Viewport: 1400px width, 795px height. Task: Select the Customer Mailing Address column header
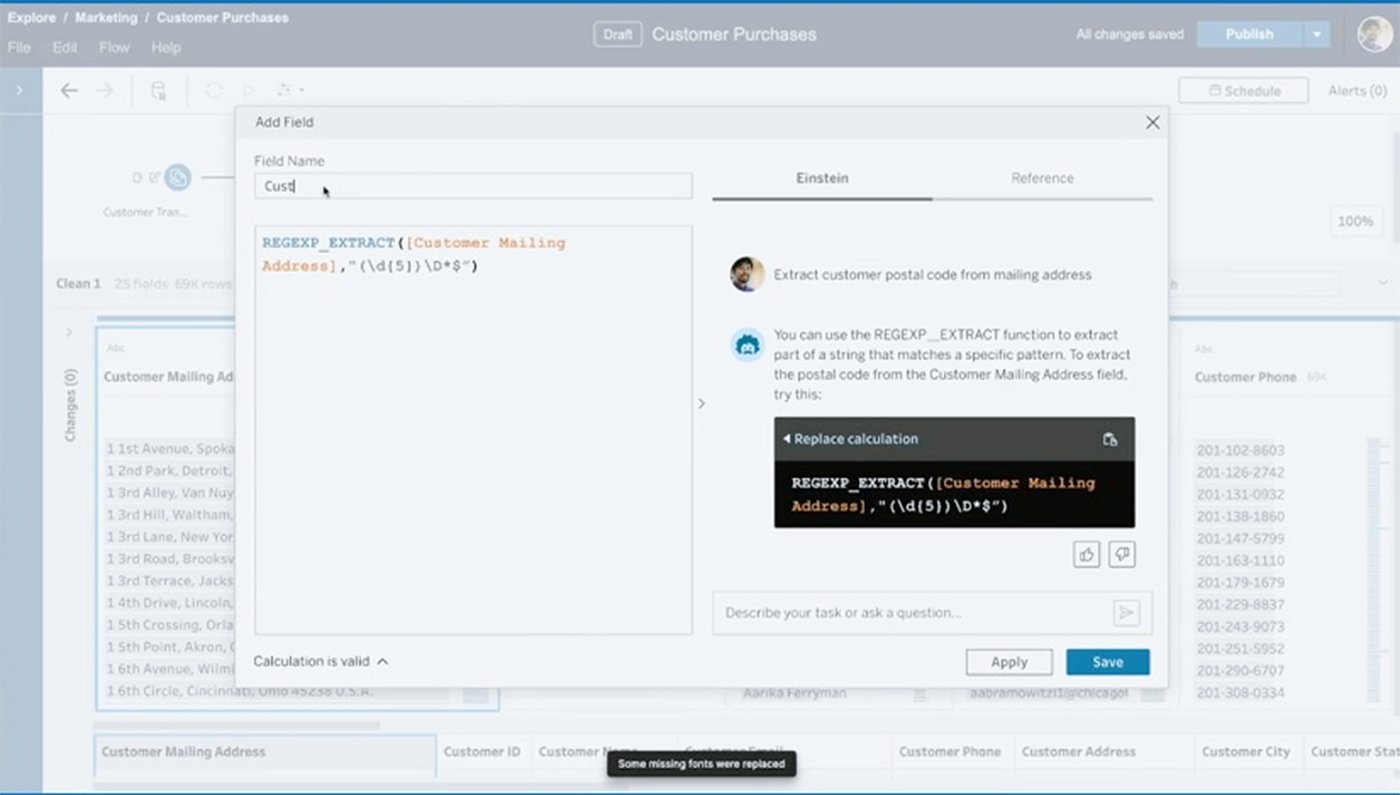(265, 752)
